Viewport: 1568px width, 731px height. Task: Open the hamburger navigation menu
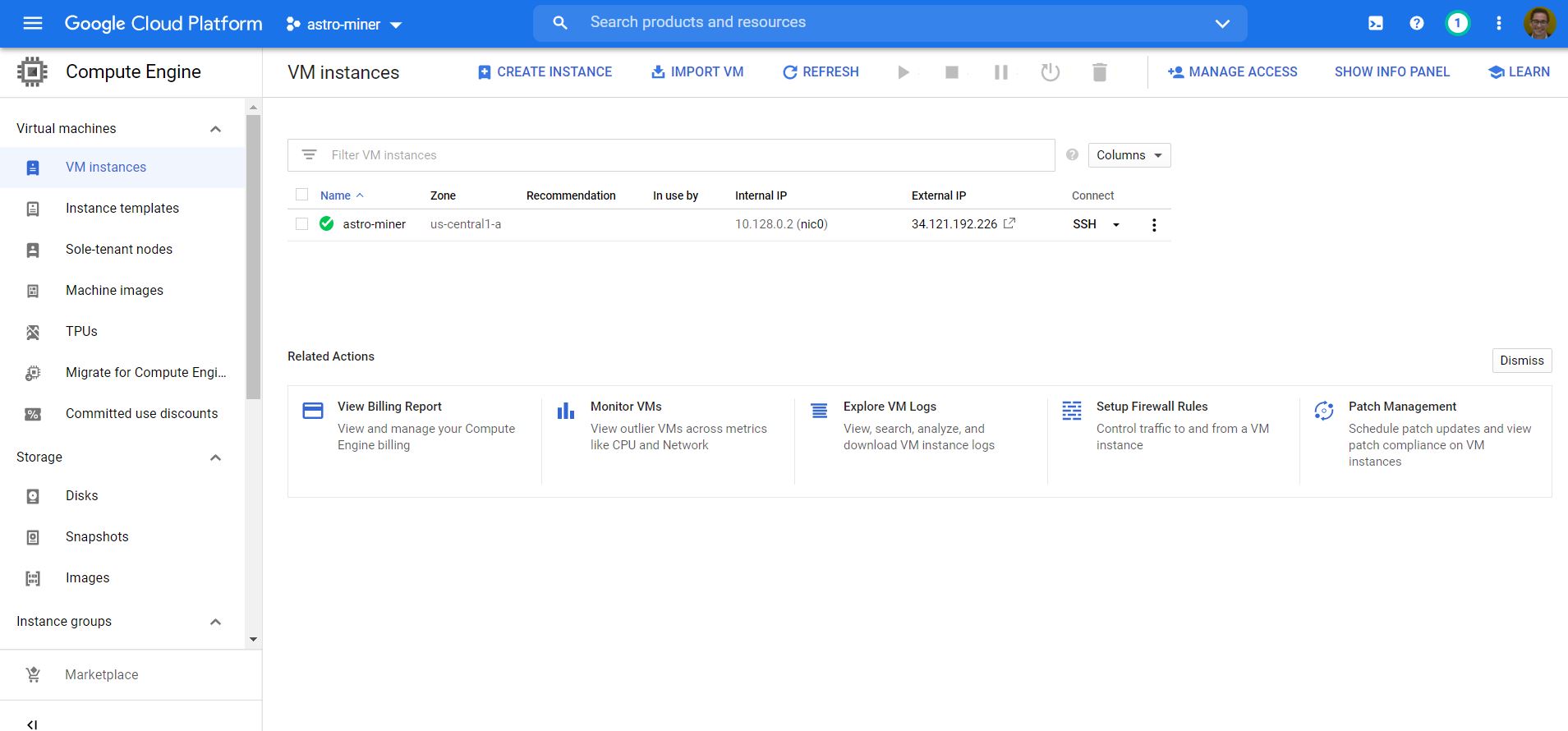[x=33, y=23]
